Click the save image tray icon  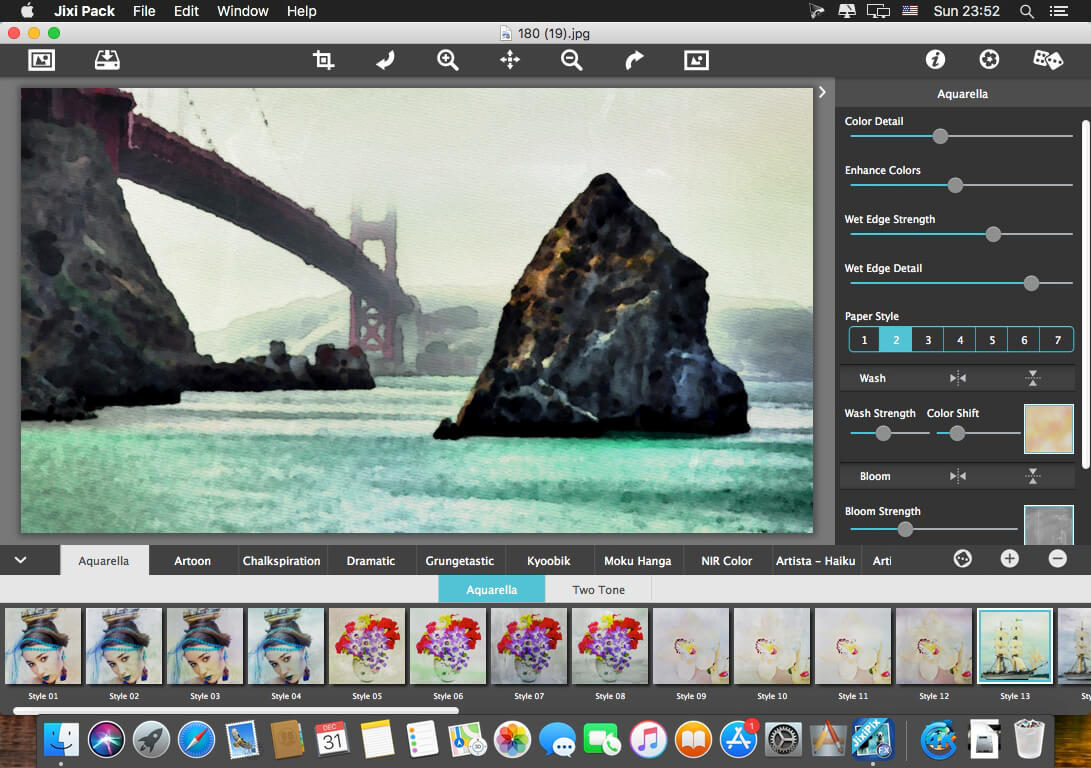coord(107,60)
